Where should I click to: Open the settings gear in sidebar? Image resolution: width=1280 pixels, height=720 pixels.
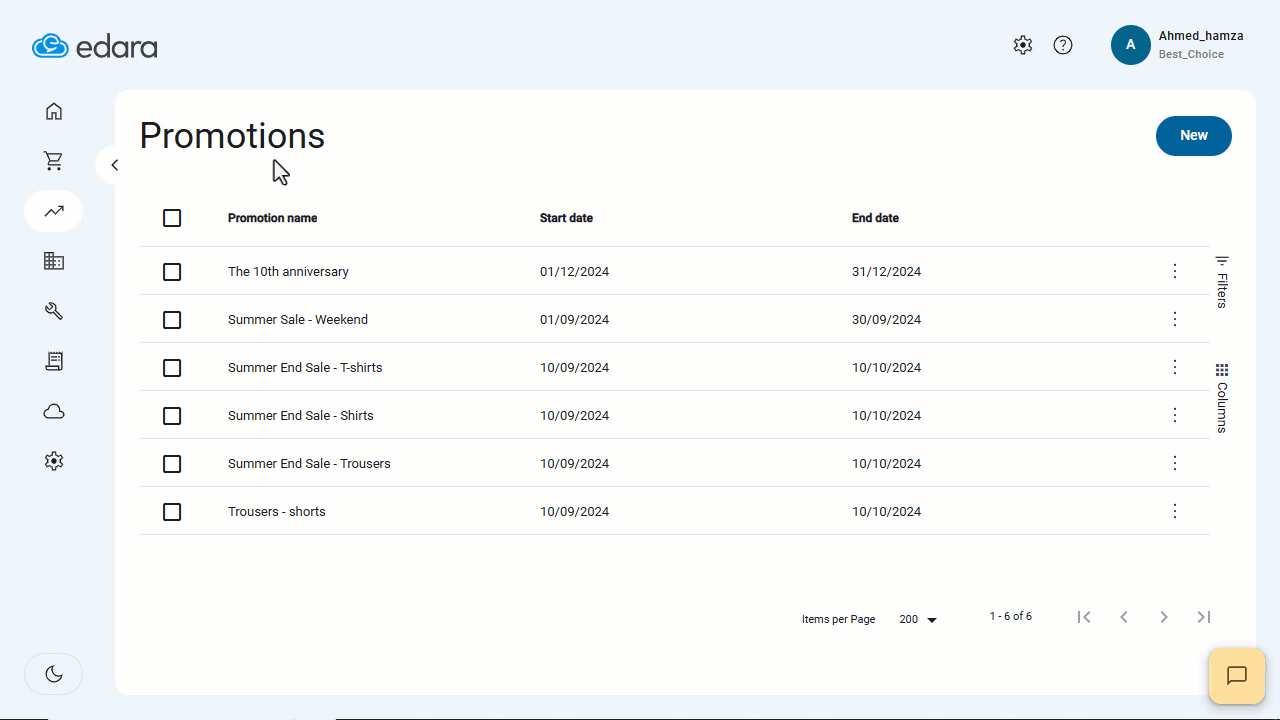pos(54,461)
